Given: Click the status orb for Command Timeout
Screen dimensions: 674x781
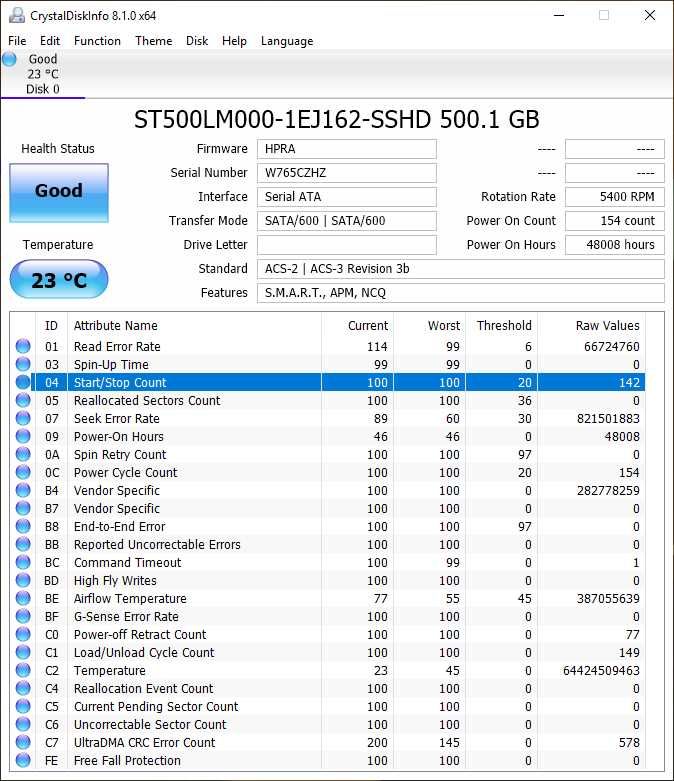Looking at the screenshot, I should click(x=23, y=562).
